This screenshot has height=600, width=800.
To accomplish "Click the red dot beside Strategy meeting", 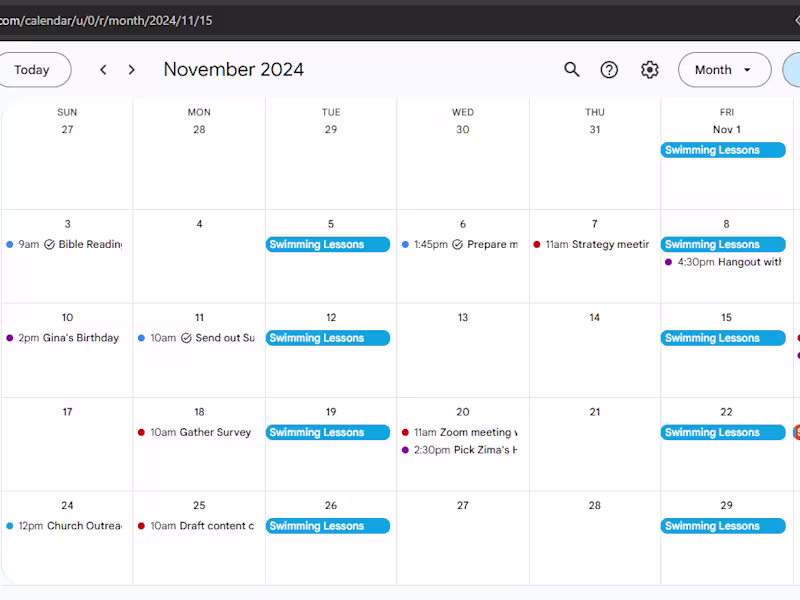I will [x=536, y=244].
